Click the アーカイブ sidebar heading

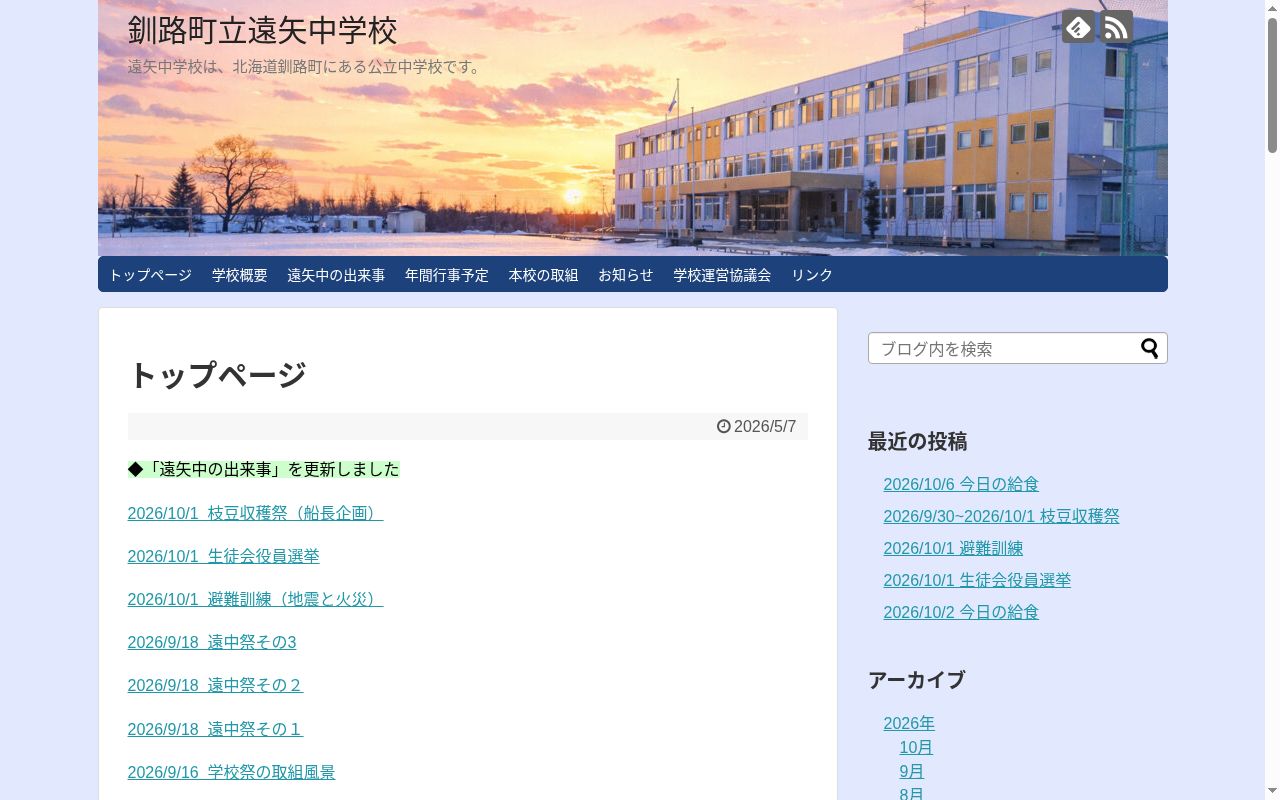pyautogui.click(x=916, y=680)
